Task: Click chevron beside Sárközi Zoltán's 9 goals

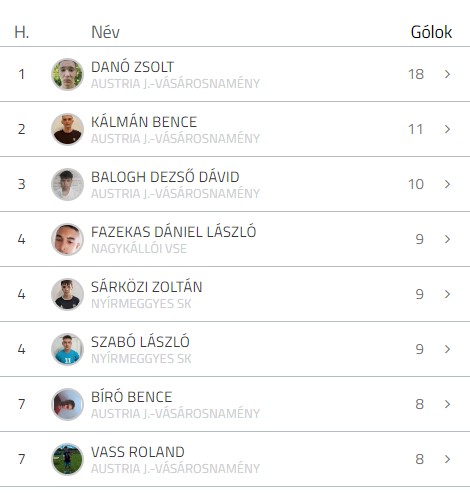Action: (447, 294)
